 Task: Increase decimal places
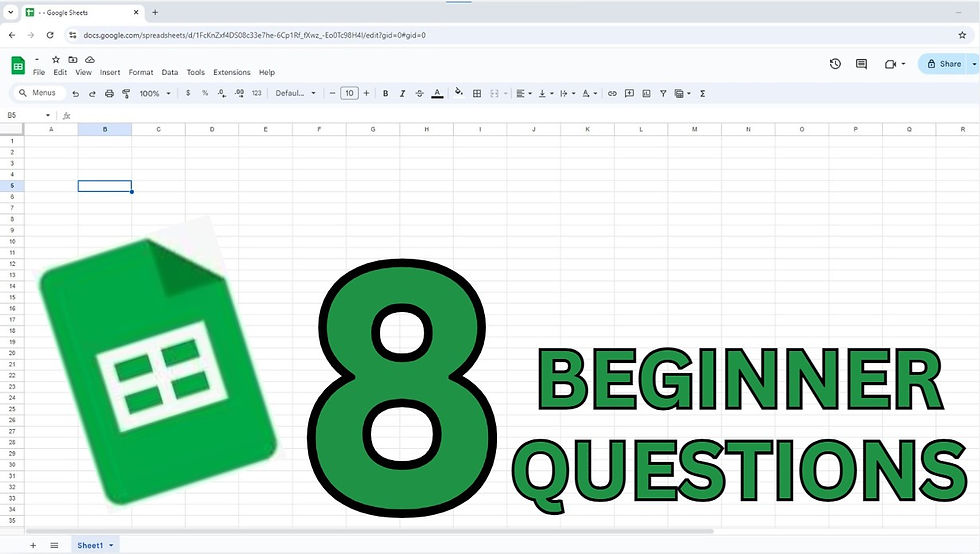pos(239,93)
